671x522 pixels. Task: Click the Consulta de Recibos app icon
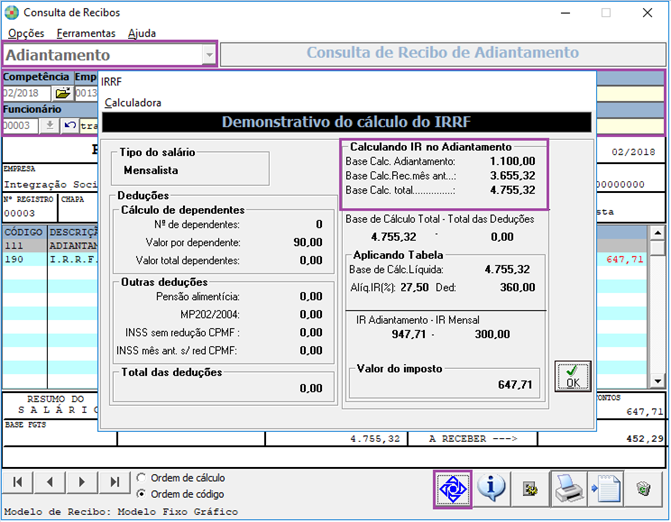(12, 13)
